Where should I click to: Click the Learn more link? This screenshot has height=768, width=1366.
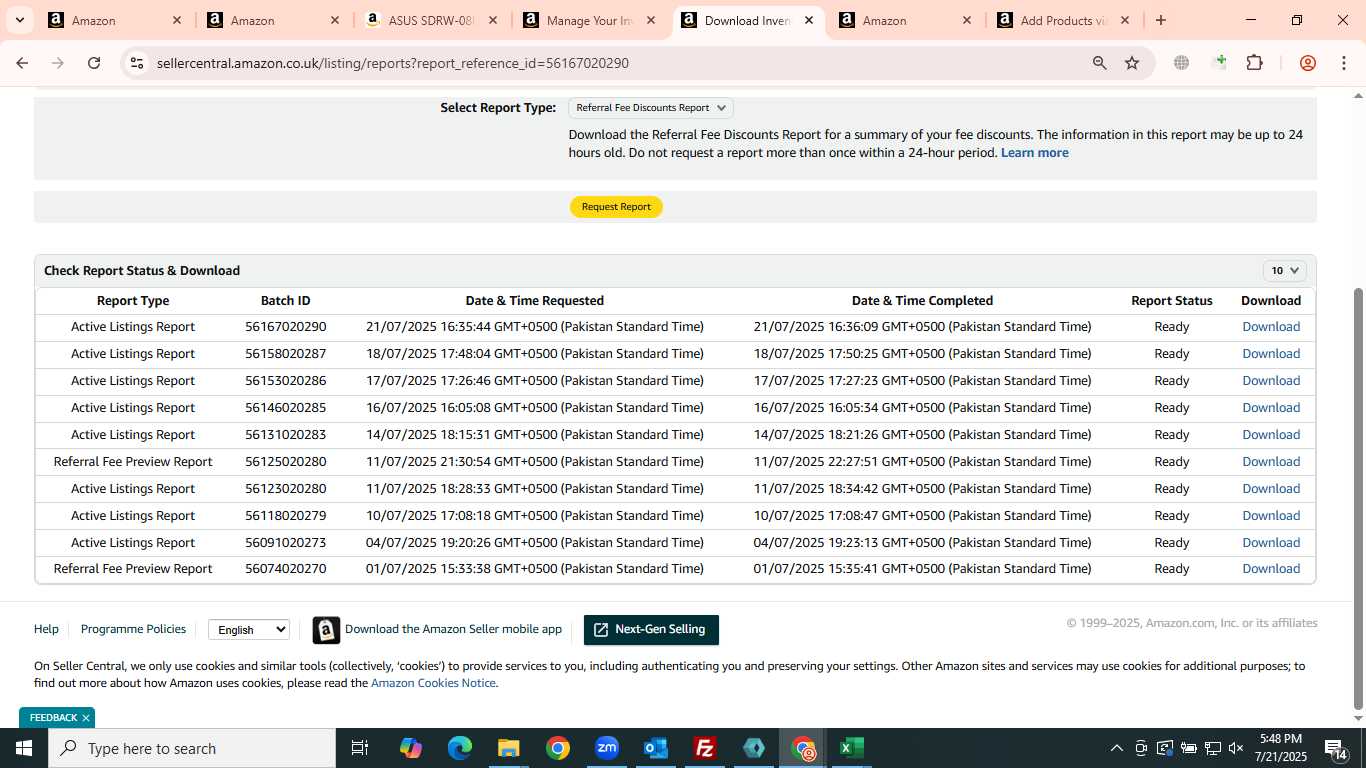click(x=1034, y=153)
